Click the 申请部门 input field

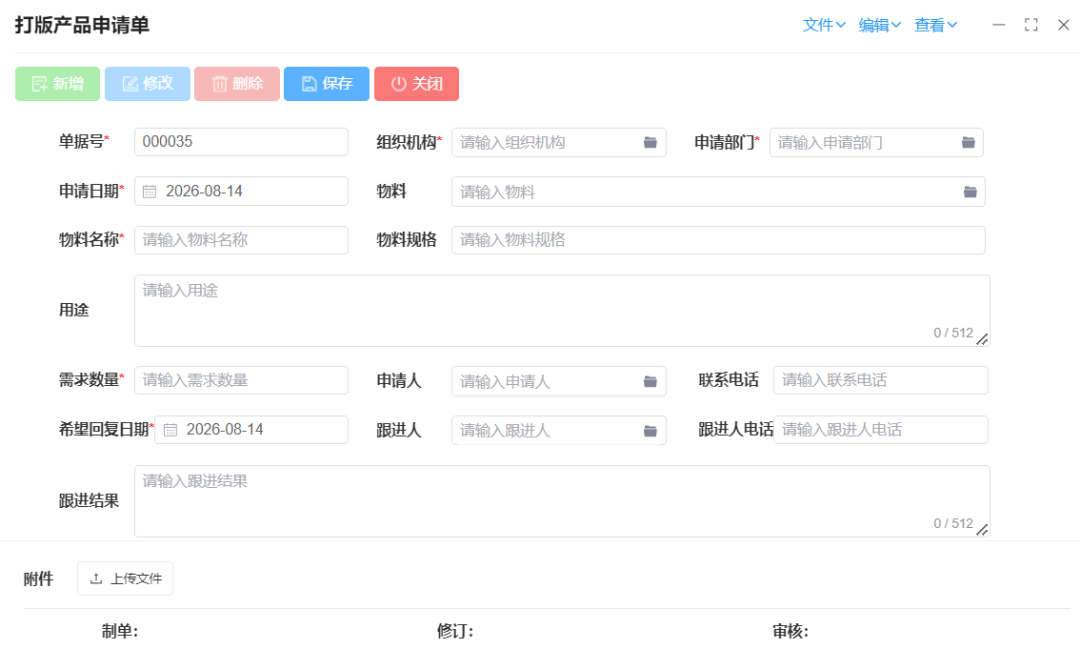876,143
